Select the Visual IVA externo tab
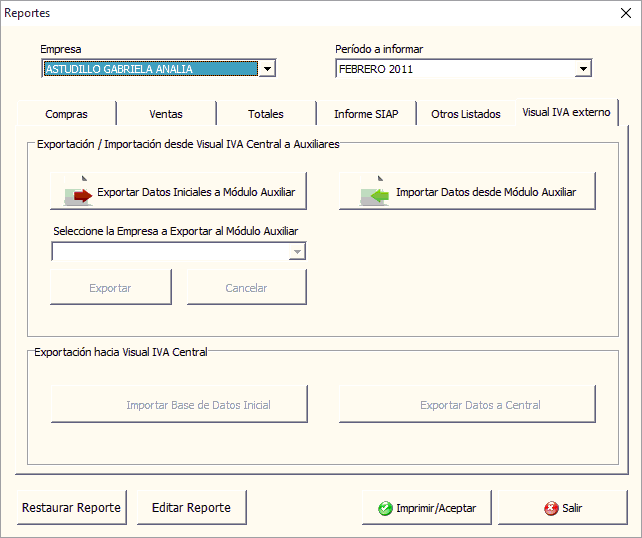Image resolution: width=642 pixels, height=538 pixels. click(x=566, y=112)
